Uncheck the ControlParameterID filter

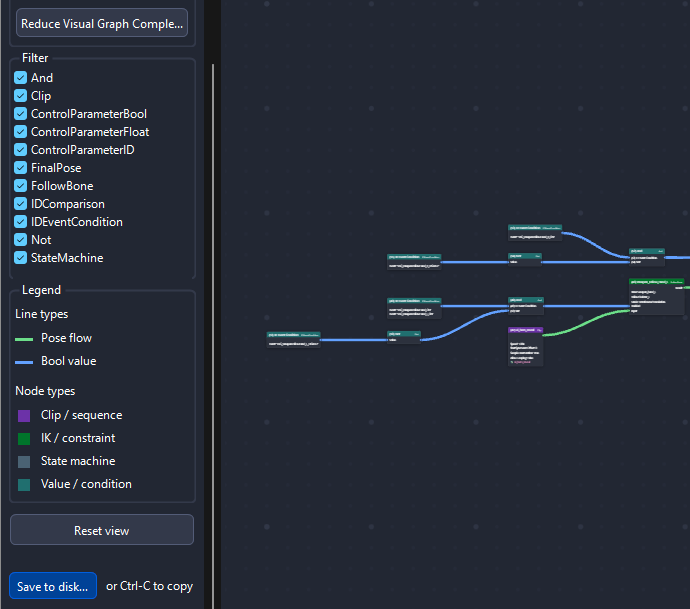point(20,150)
